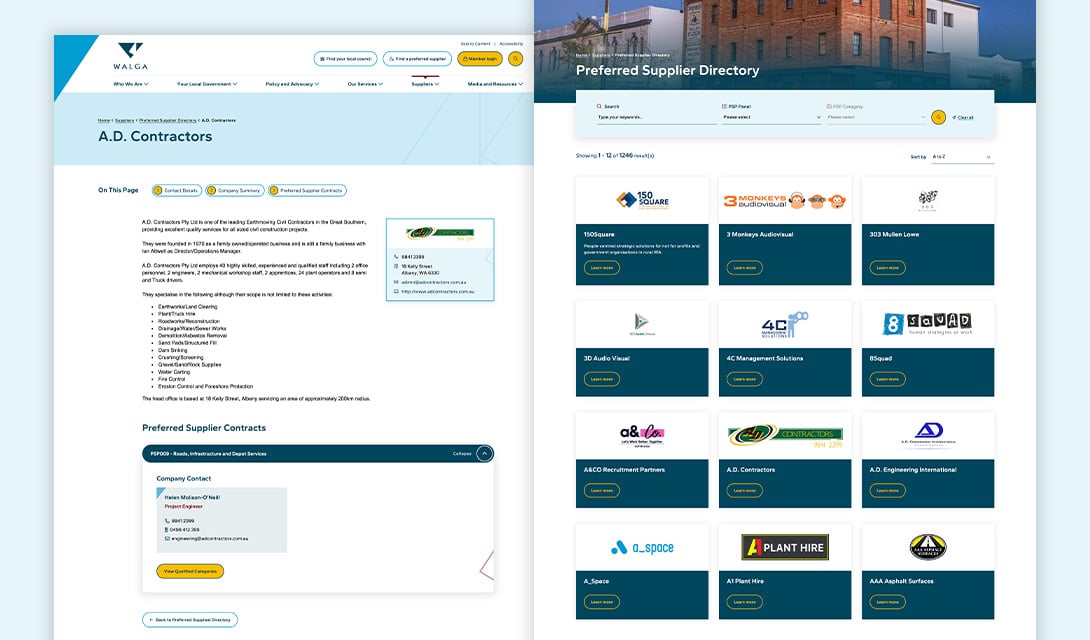Click the A1 Plant Hire logo

785,548
